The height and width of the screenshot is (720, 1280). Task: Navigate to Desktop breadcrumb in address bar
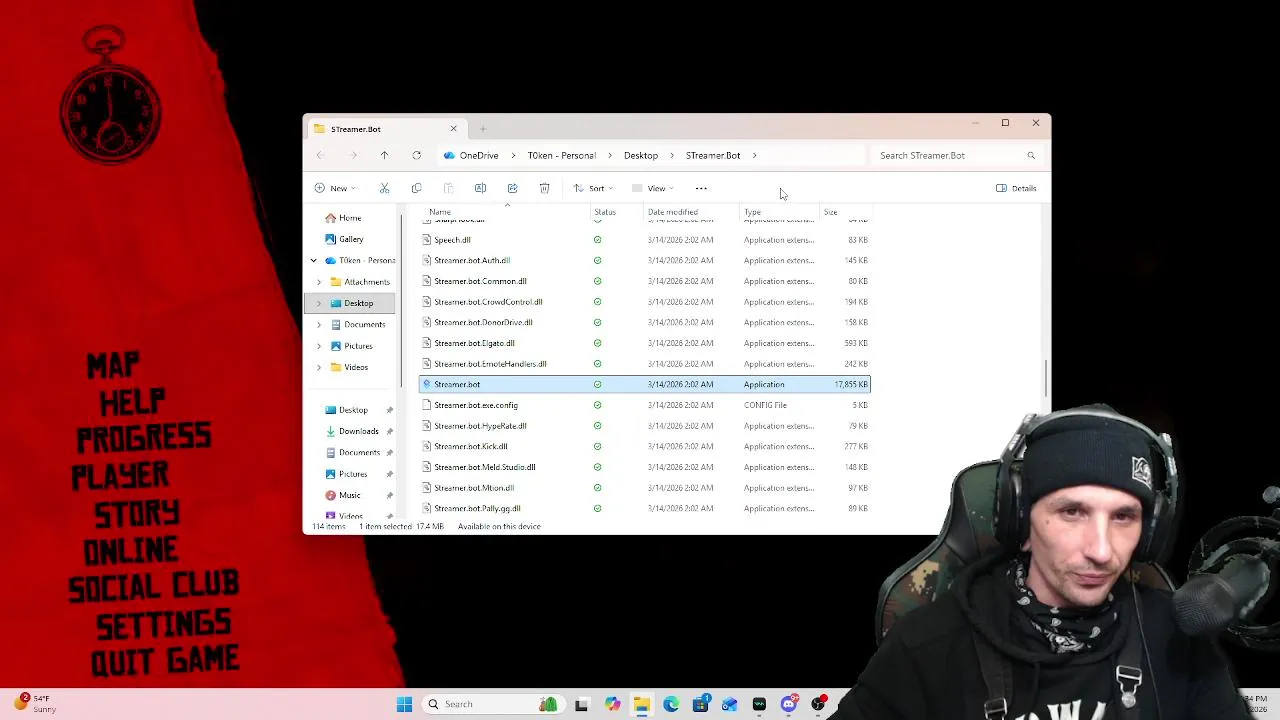pyautogui.click(x=641, y=155)
